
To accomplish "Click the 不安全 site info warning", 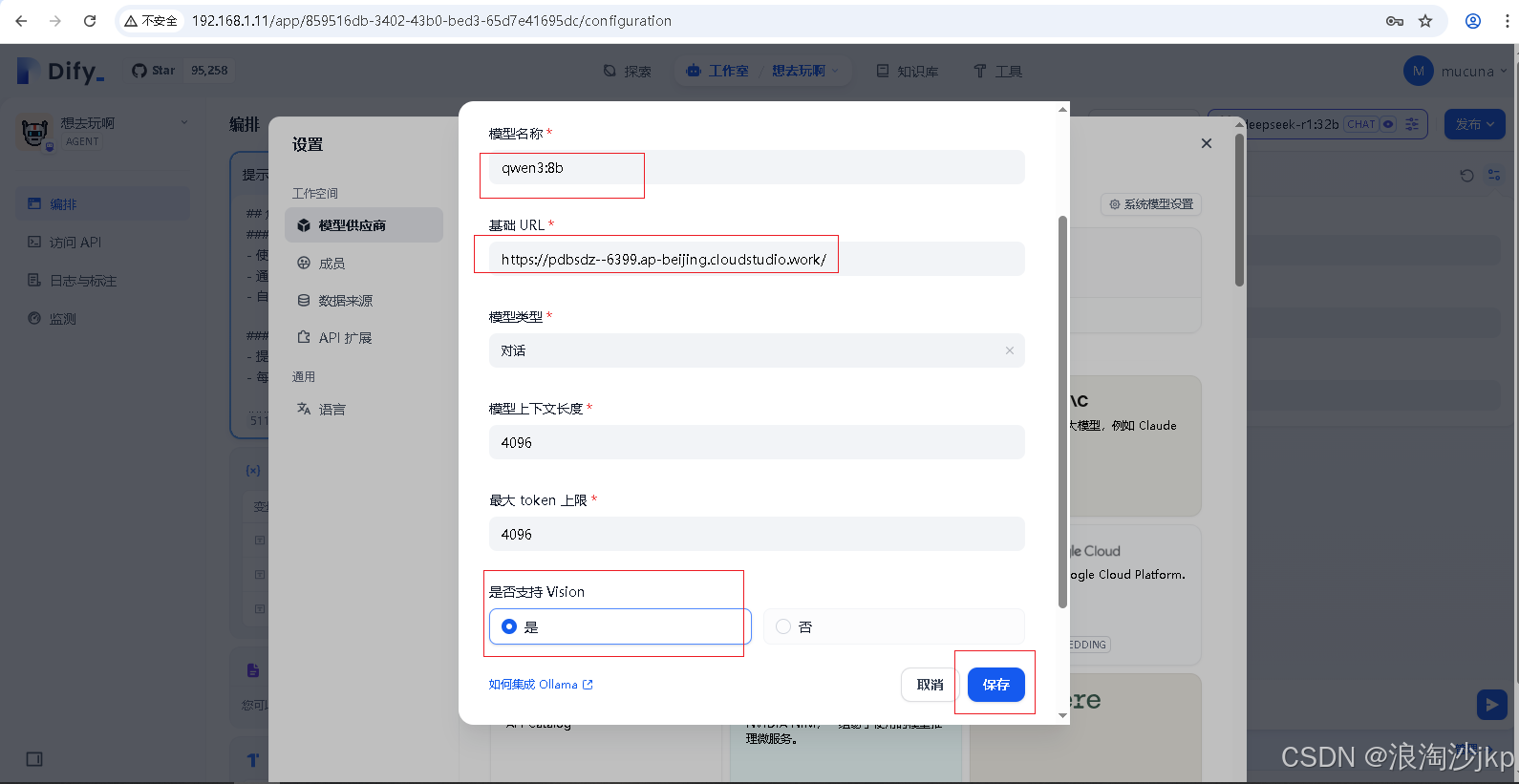I will (151, 21).
